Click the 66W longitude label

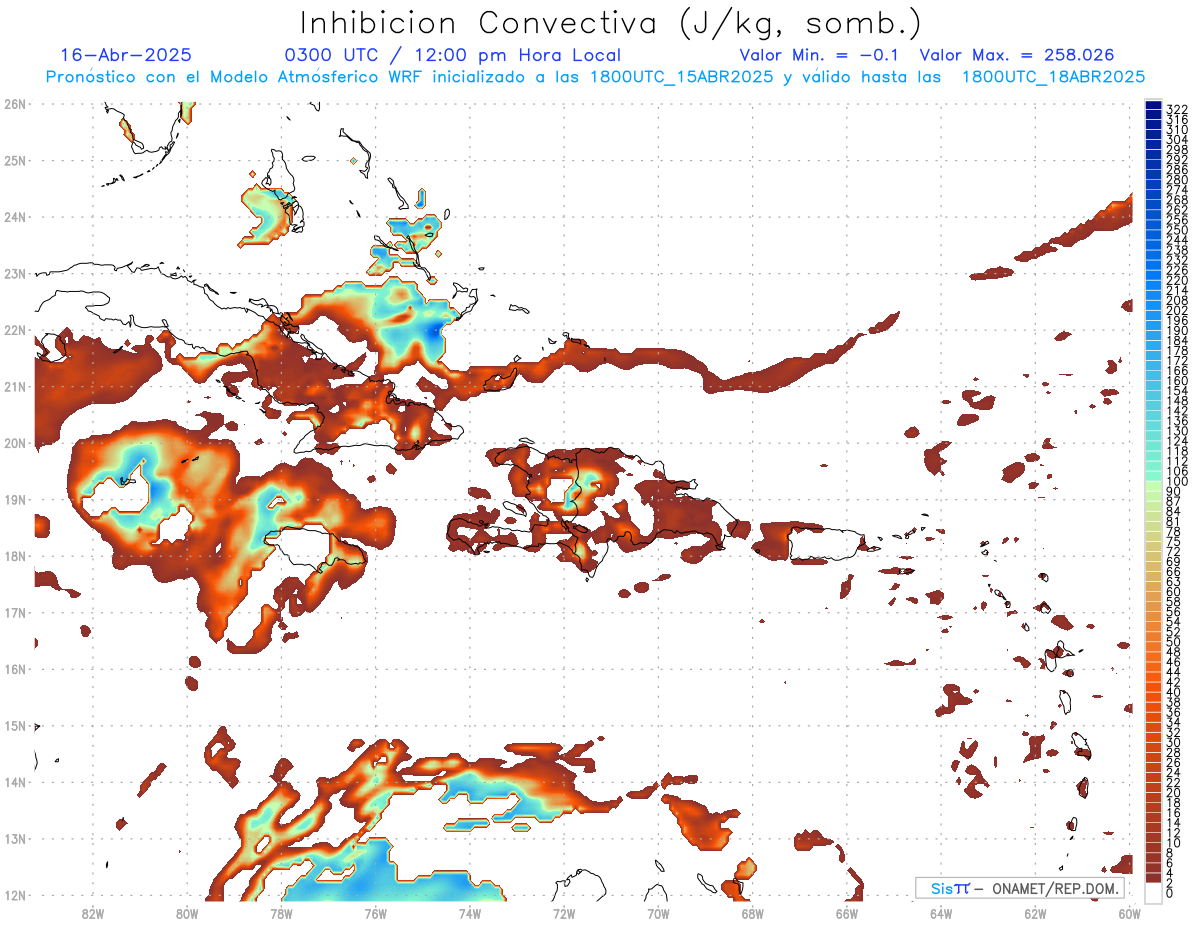tap(847, 913)
